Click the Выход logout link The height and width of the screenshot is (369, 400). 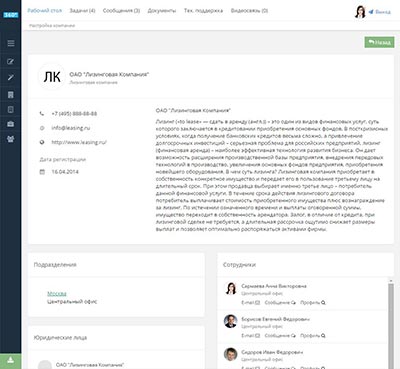(x=380, y=12)
